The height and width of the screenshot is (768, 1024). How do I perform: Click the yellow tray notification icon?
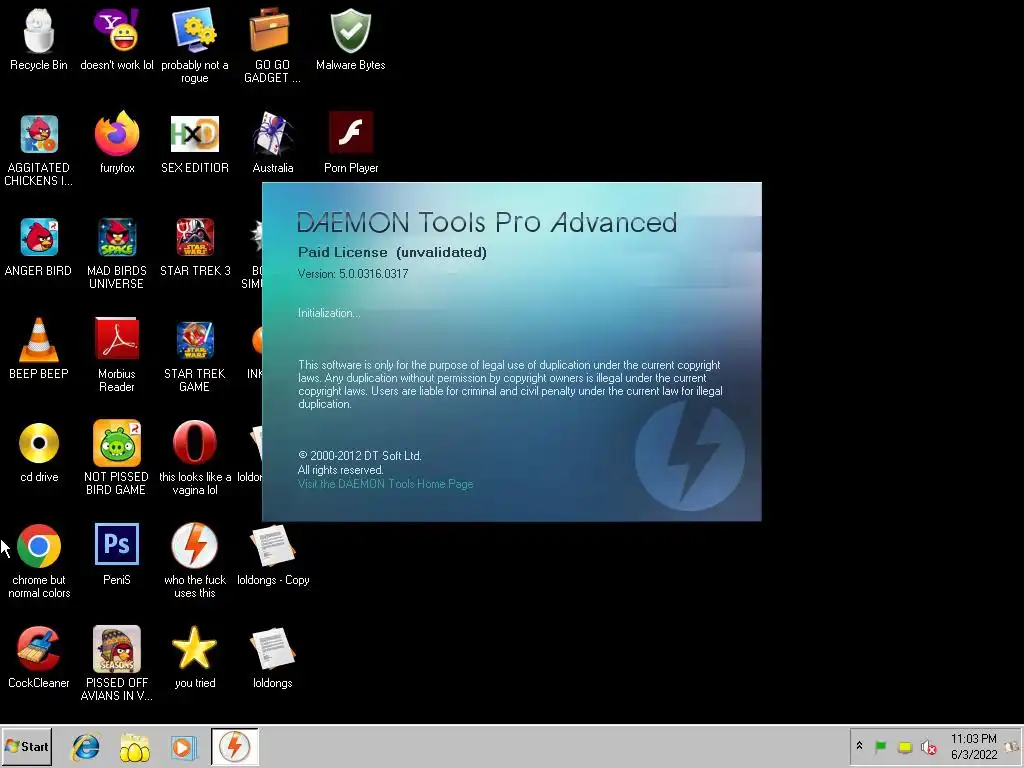[x=904, y=746]
